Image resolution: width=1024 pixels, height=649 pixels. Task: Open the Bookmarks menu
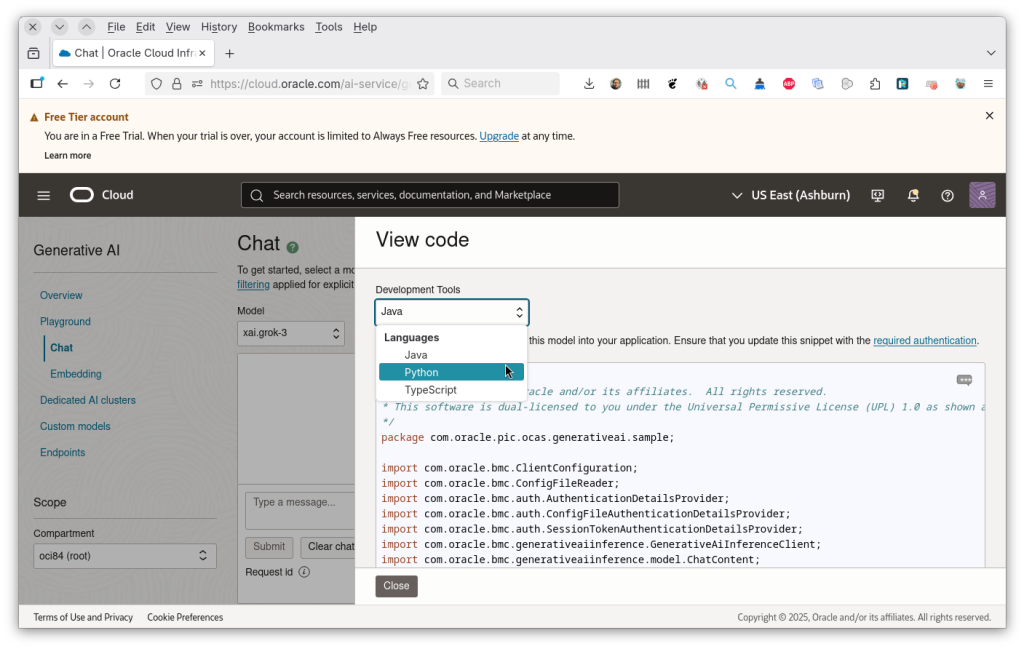(276, 27)
